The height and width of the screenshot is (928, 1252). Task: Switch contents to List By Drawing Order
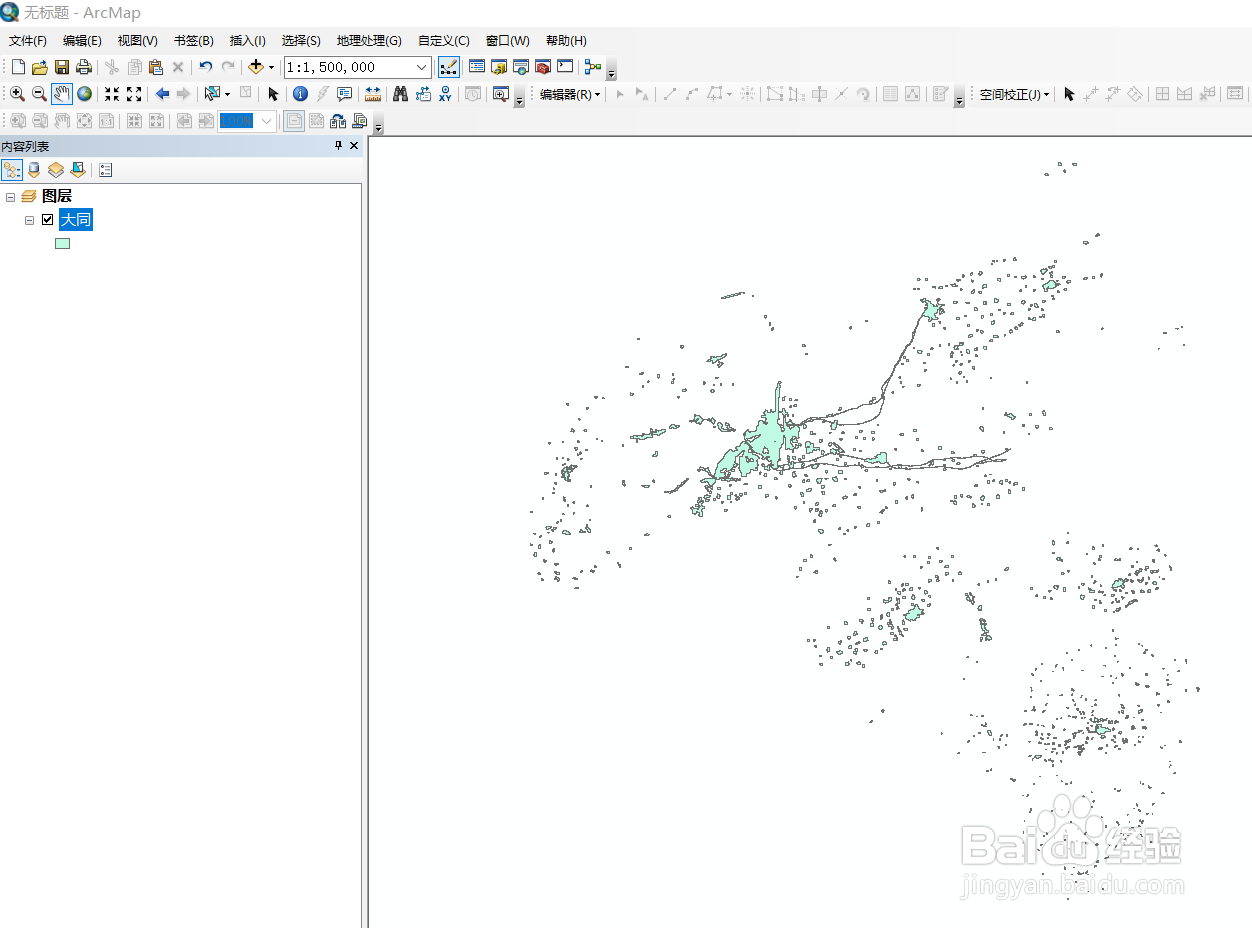(x=12, y=170)
